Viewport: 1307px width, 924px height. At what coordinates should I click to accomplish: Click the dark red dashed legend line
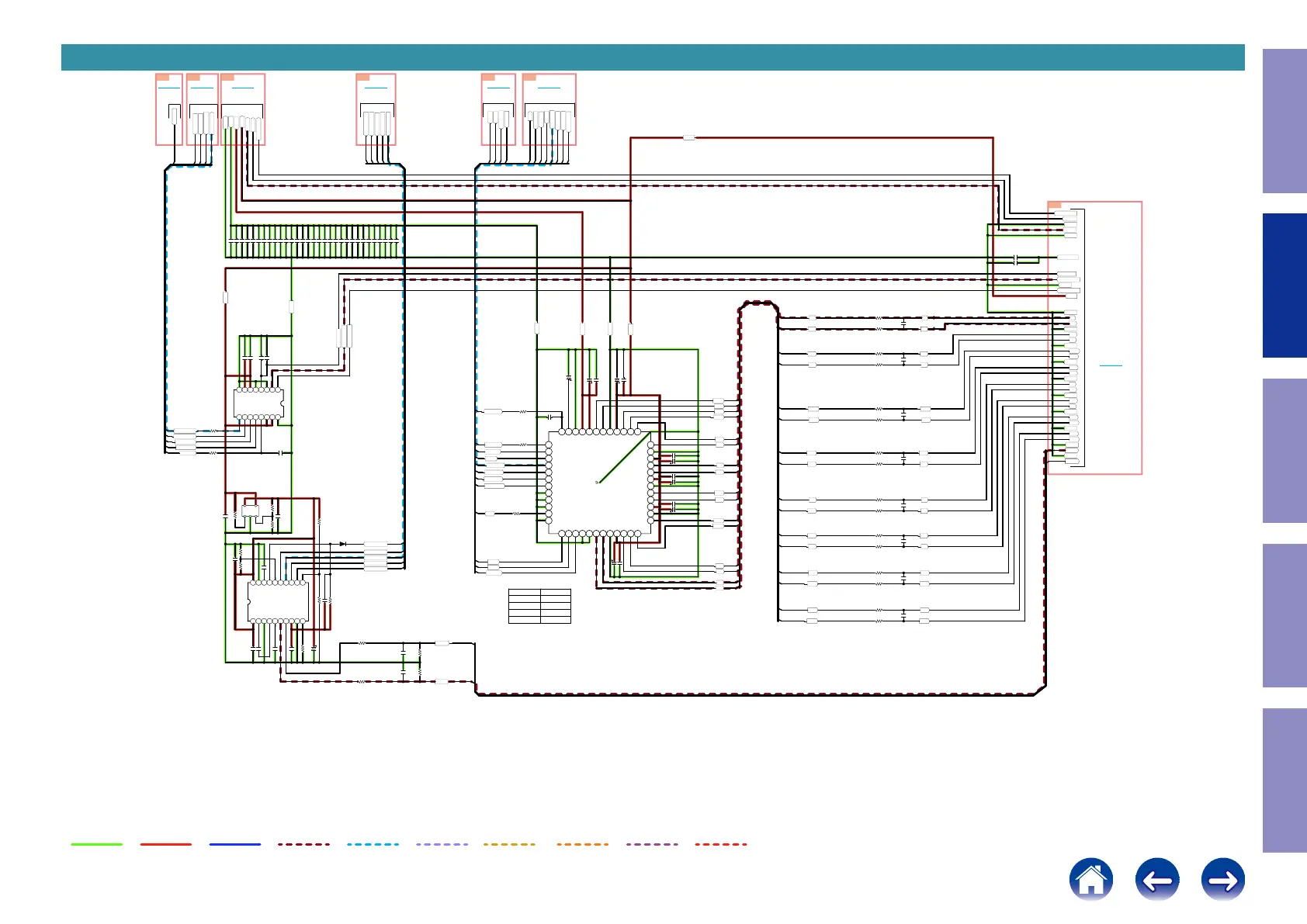click(304, 844)
